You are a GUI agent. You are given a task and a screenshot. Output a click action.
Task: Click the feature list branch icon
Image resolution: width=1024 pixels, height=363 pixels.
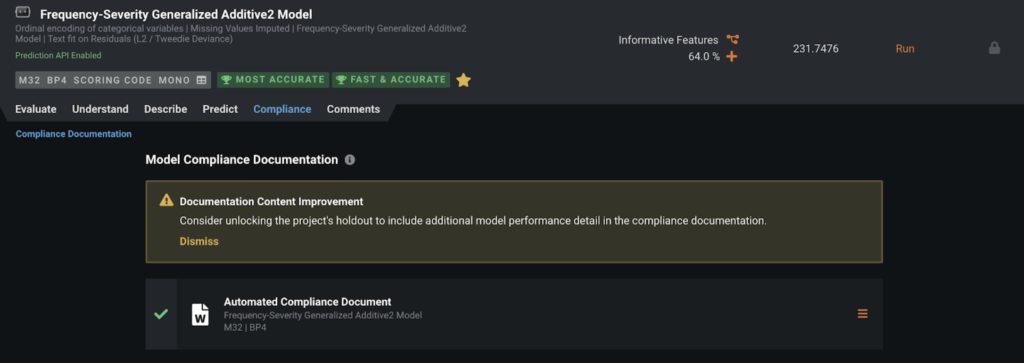click(x=733, y=40)
